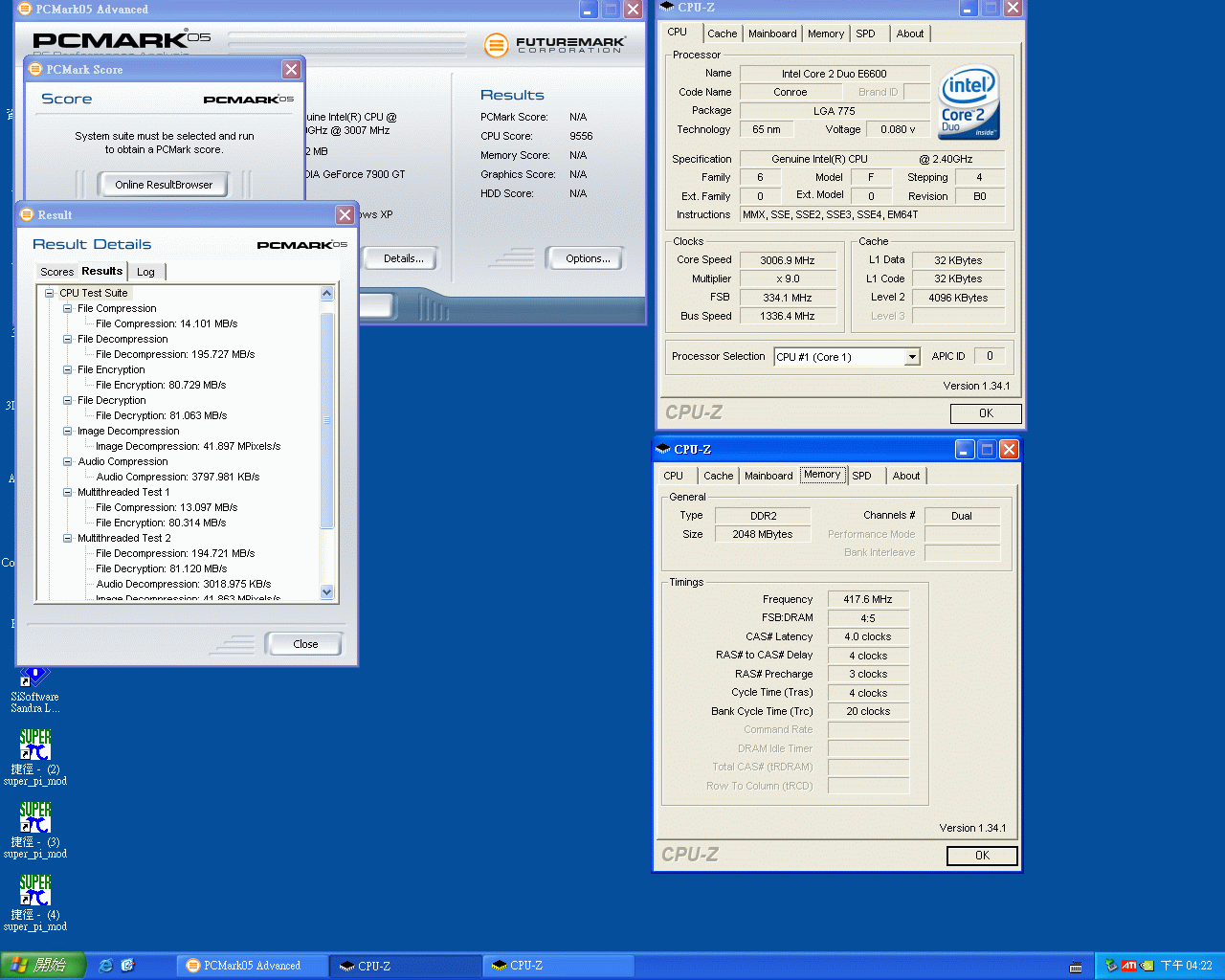Screen dimensions: 1225x980
Task: Click the Core Speed 3006.9 MHz field
Action: 788,260
